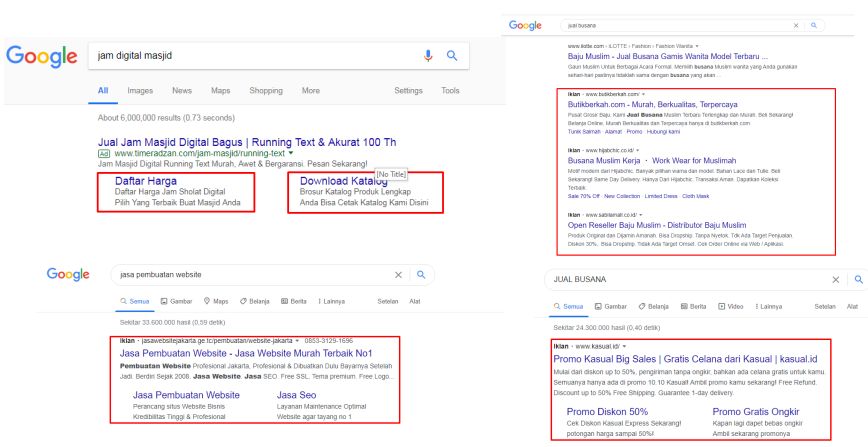Open 'Open Reseller Baju Muslim' ad title

(657, 225)
